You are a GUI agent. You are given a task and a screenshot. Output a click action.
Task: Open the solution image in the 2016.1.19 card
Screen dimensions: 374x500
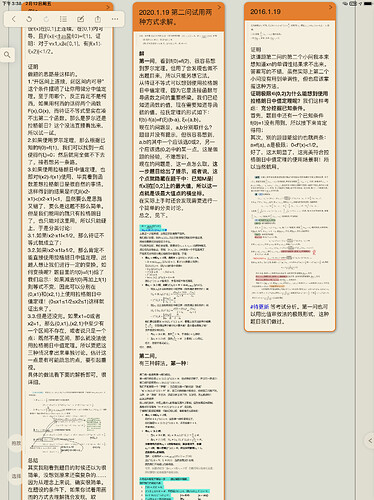coord(290,237)
